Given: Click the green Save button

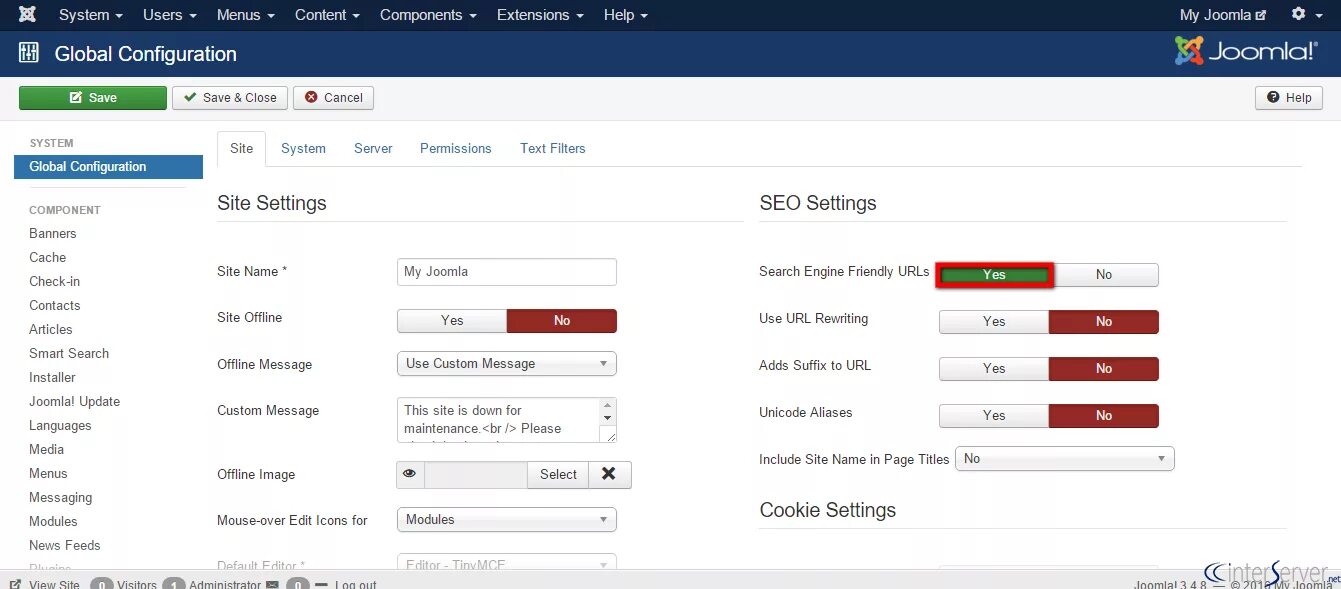Looking at the screenshot, I should [93, 98].
